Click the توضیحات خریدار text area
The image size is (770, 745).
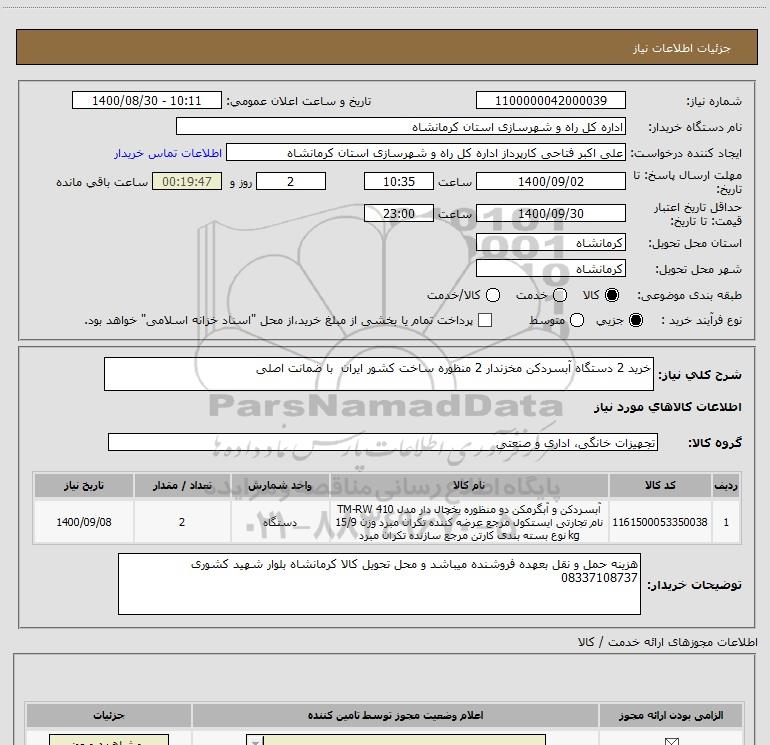point(379,584)
